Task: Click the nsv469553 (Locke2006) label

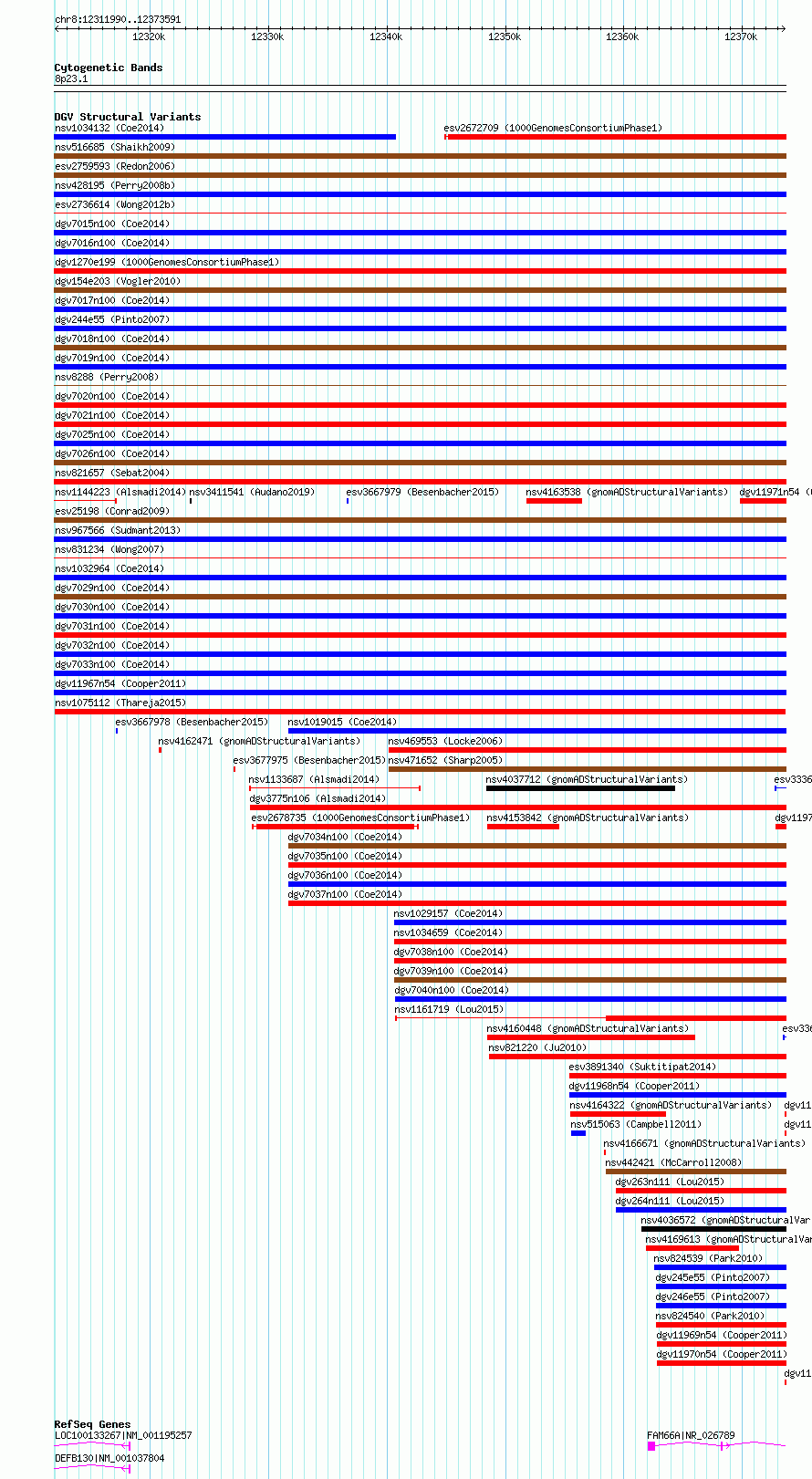Action: 446,741
